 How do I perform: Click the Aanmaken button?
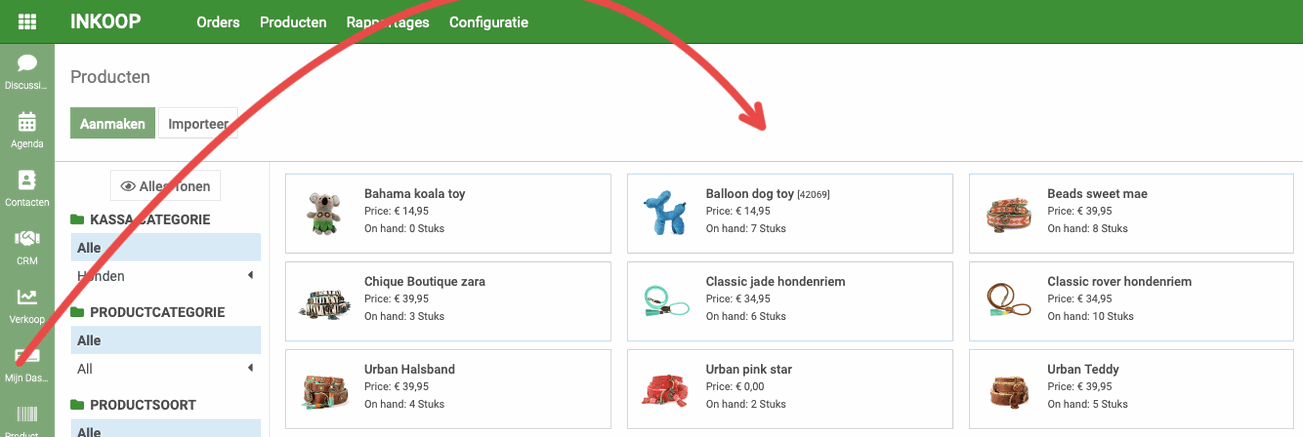pos(113,124)
